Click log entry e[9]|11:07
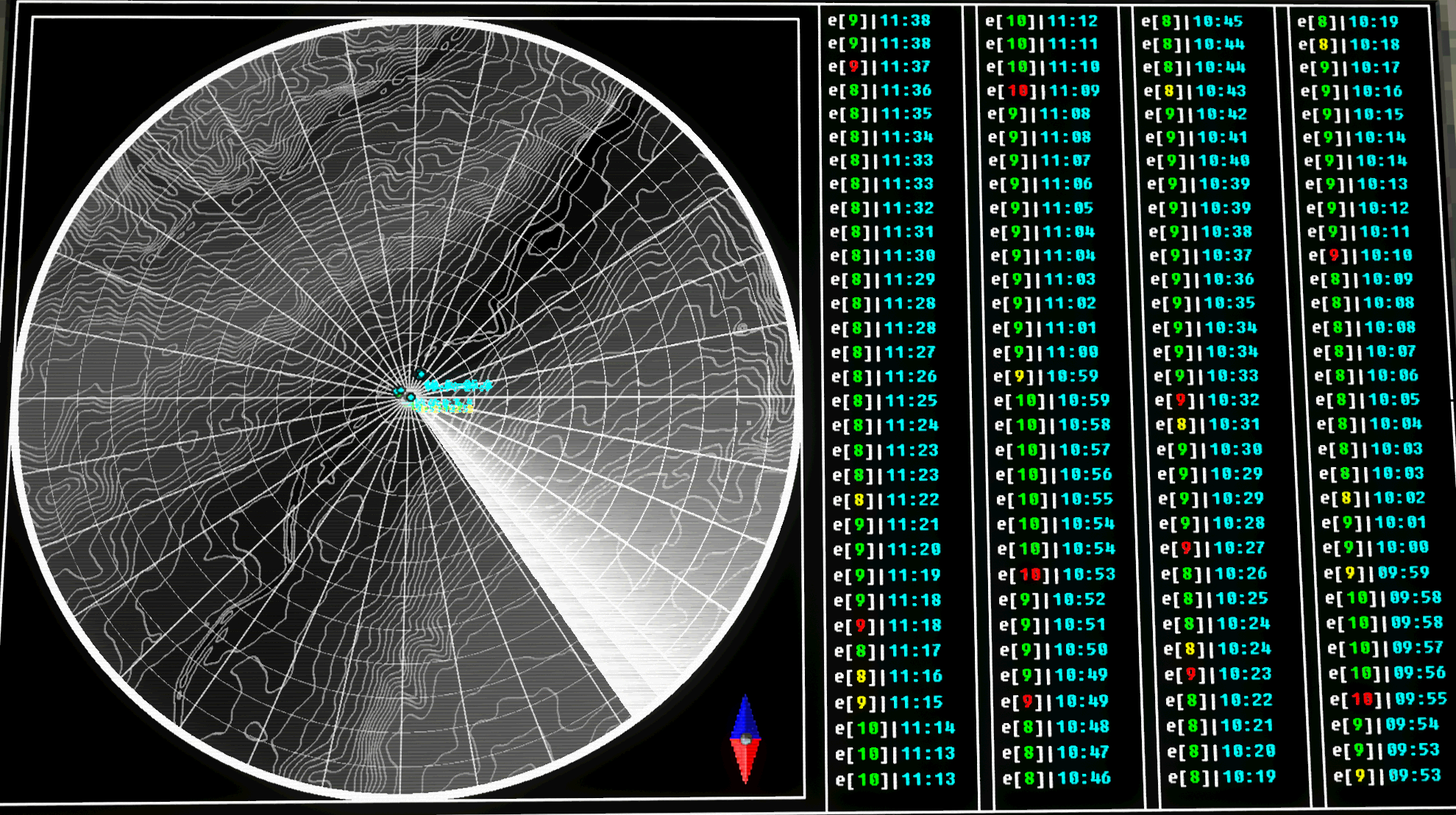The image size is (1456, 815). [1040, 160]
